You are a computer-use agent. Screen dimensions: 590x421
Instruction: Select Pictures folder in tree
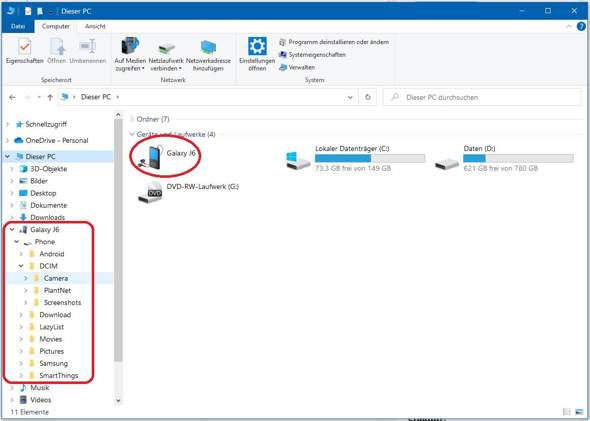(52, 351)
